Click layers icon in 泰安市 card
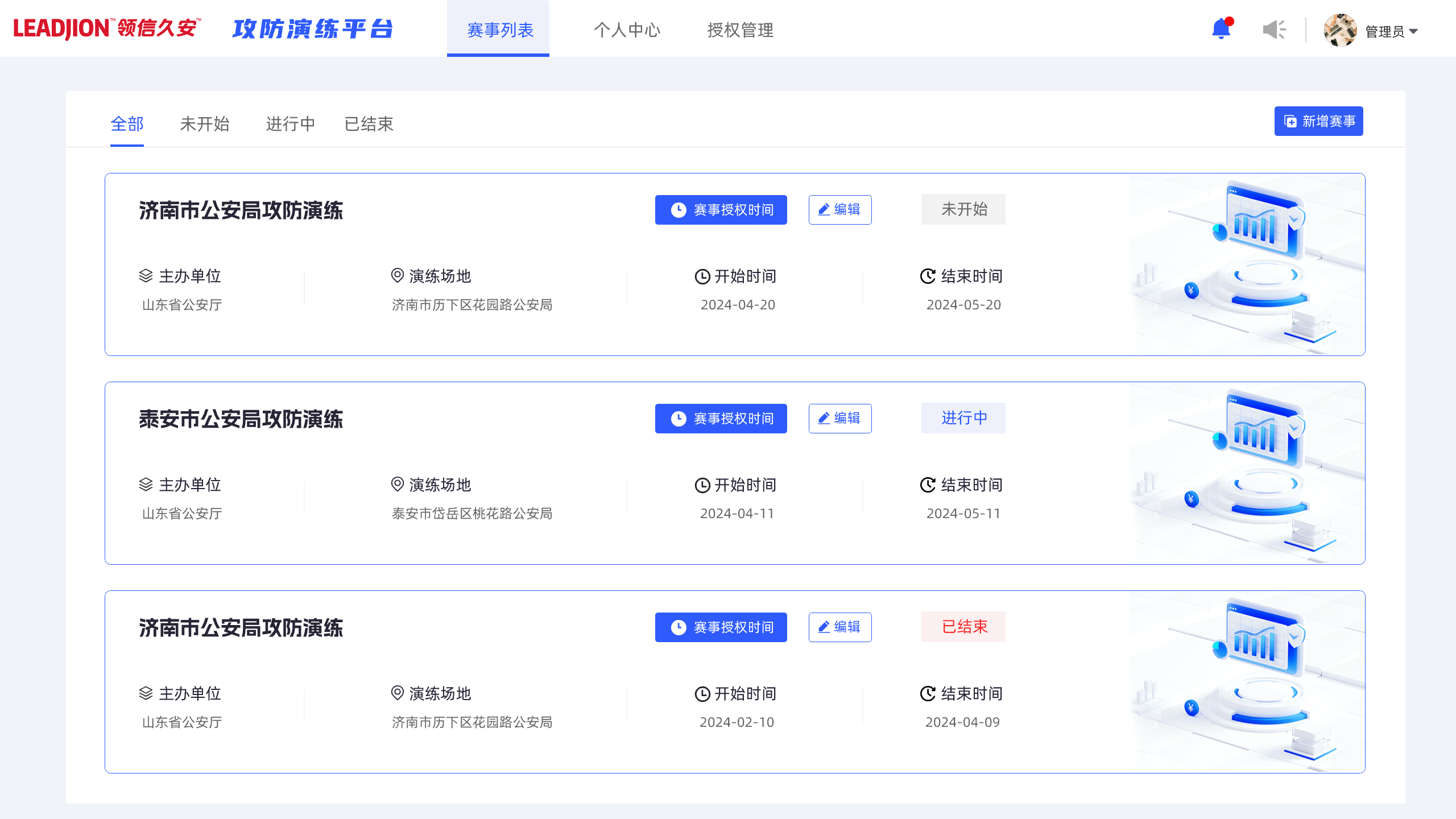This screenshot has width=1456, height=819. (146, 485)
